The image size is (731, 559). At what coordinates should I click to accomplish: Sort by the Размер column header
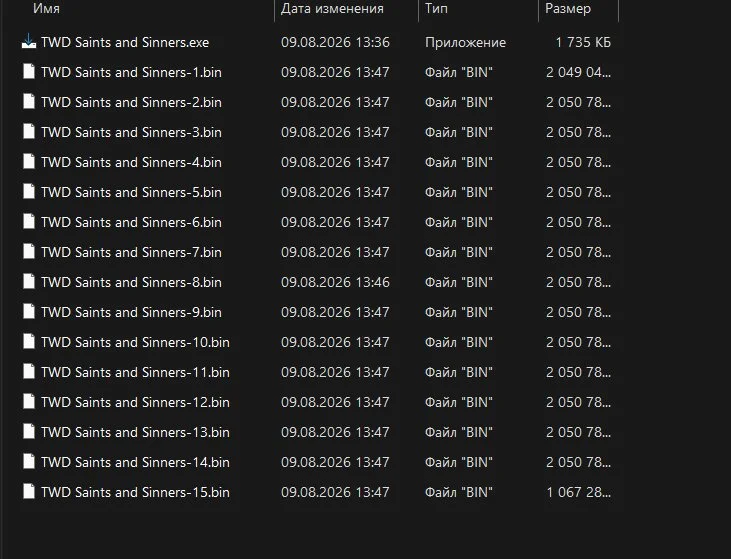[568, 9]
